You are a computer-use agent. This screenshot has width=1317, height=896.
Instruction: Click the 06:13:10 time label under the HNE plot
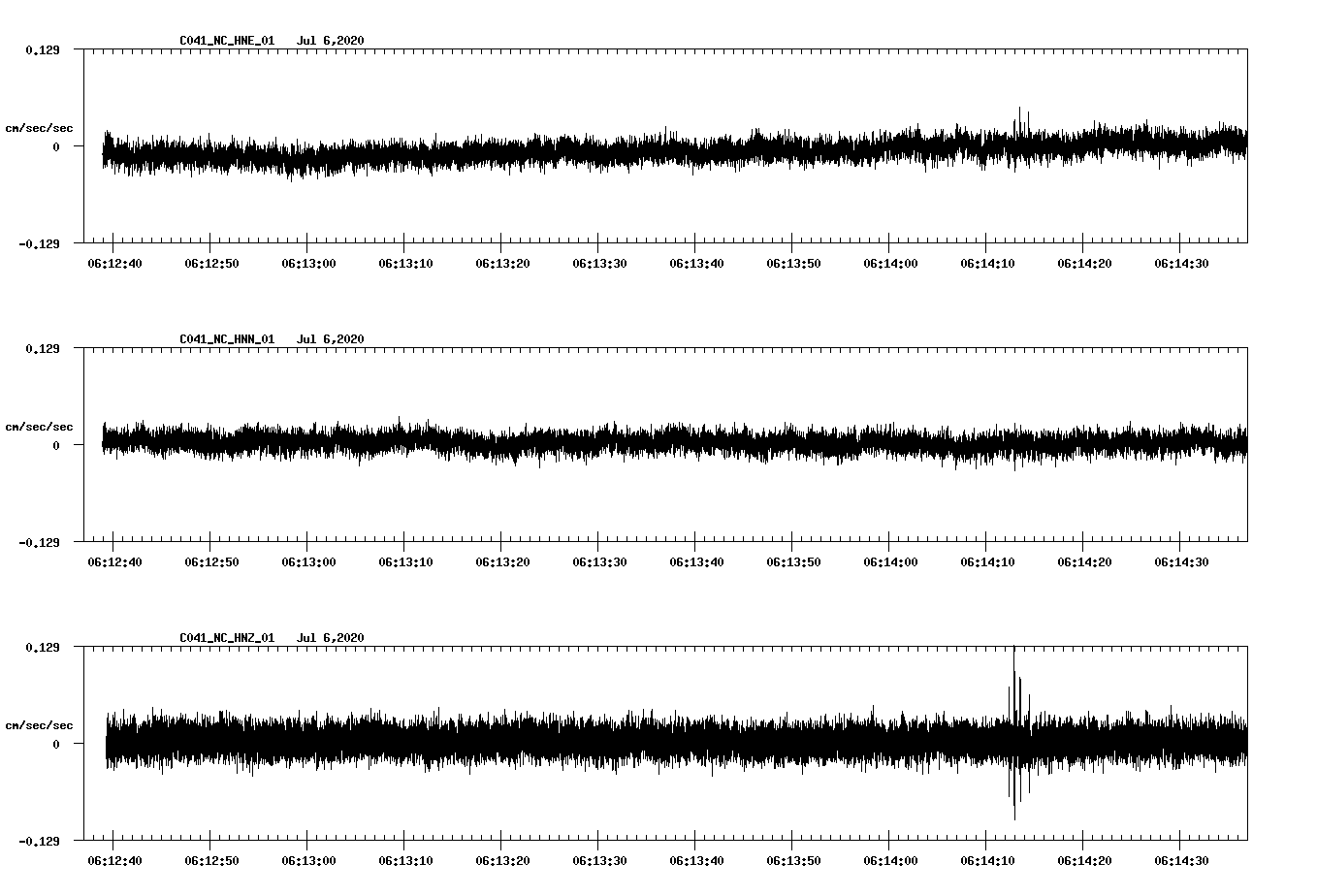[x=405, y=263]
